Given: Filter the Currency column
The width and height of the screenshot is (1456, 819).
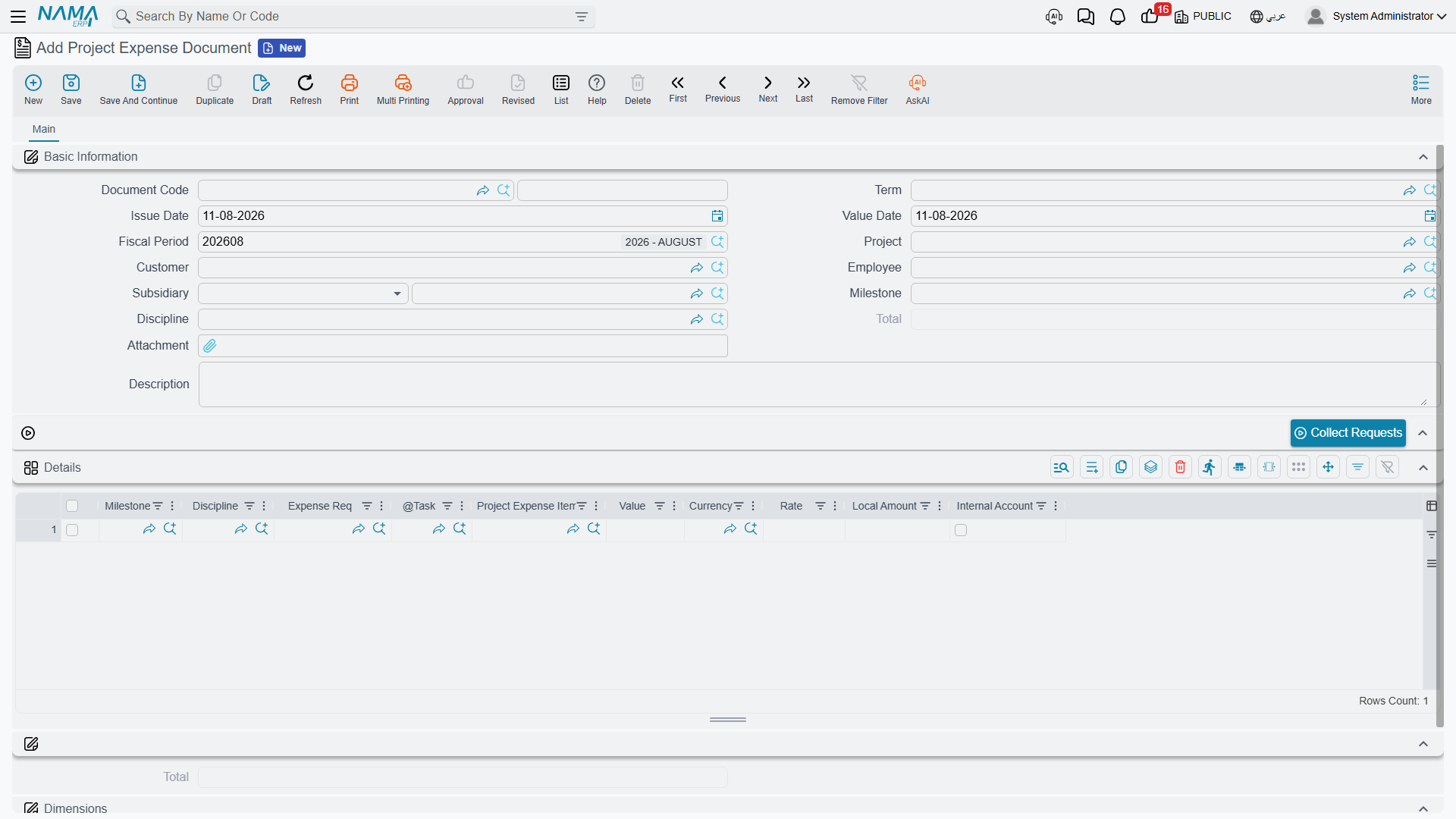Looking at the screenshot, I should [739, 506].
